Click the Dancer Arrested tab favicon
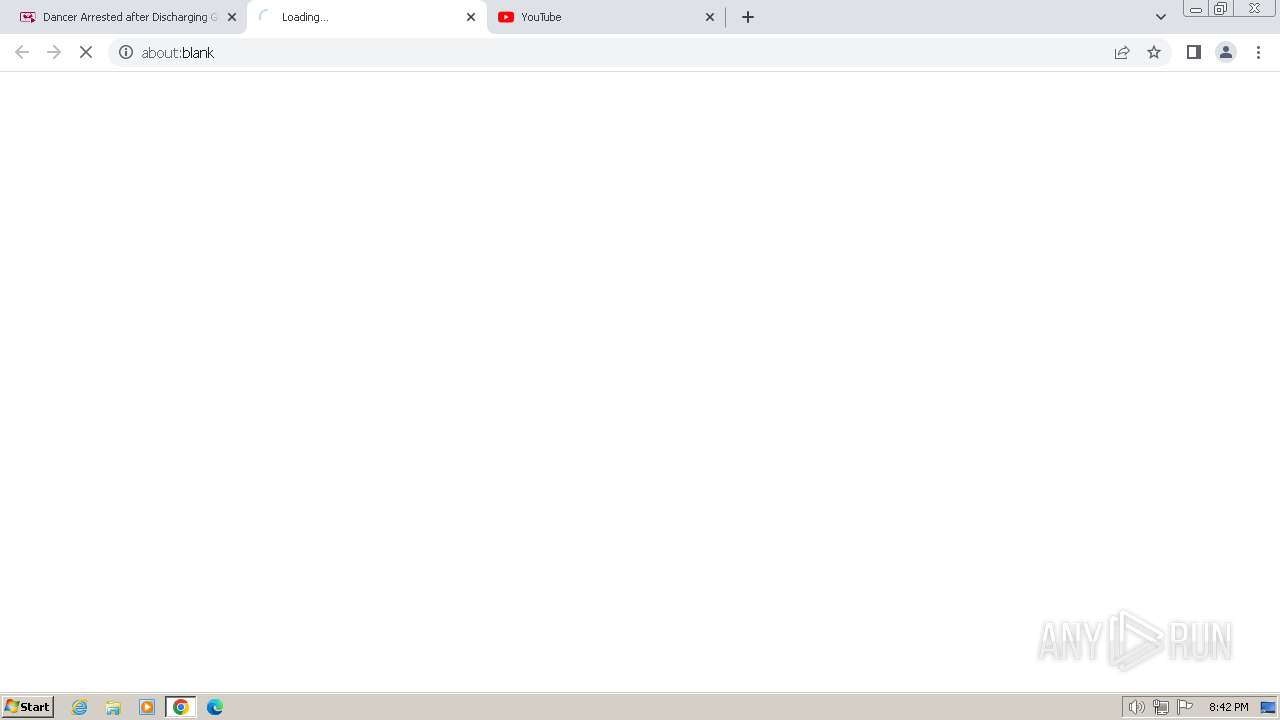Image resolution: width=1280 pixels, height=720 pixels. [x=28, y=17]
